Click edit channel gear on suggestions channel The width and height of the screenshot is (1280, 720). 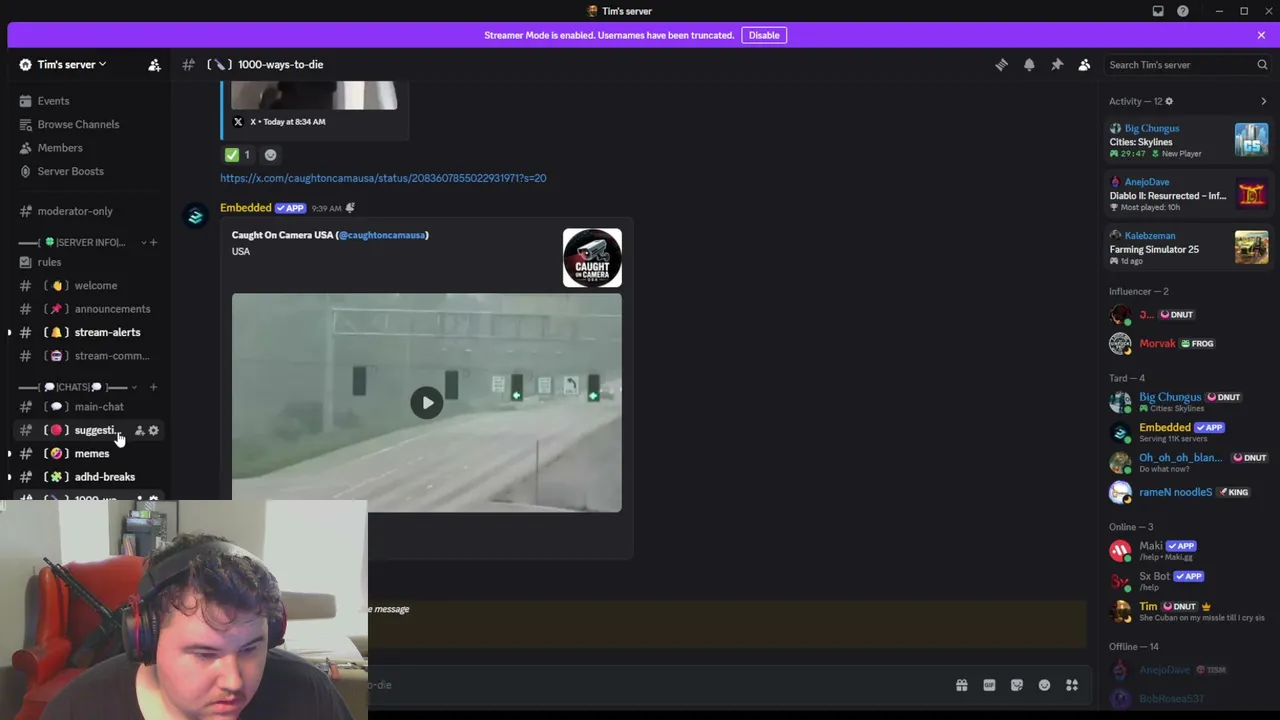(153, 430)
